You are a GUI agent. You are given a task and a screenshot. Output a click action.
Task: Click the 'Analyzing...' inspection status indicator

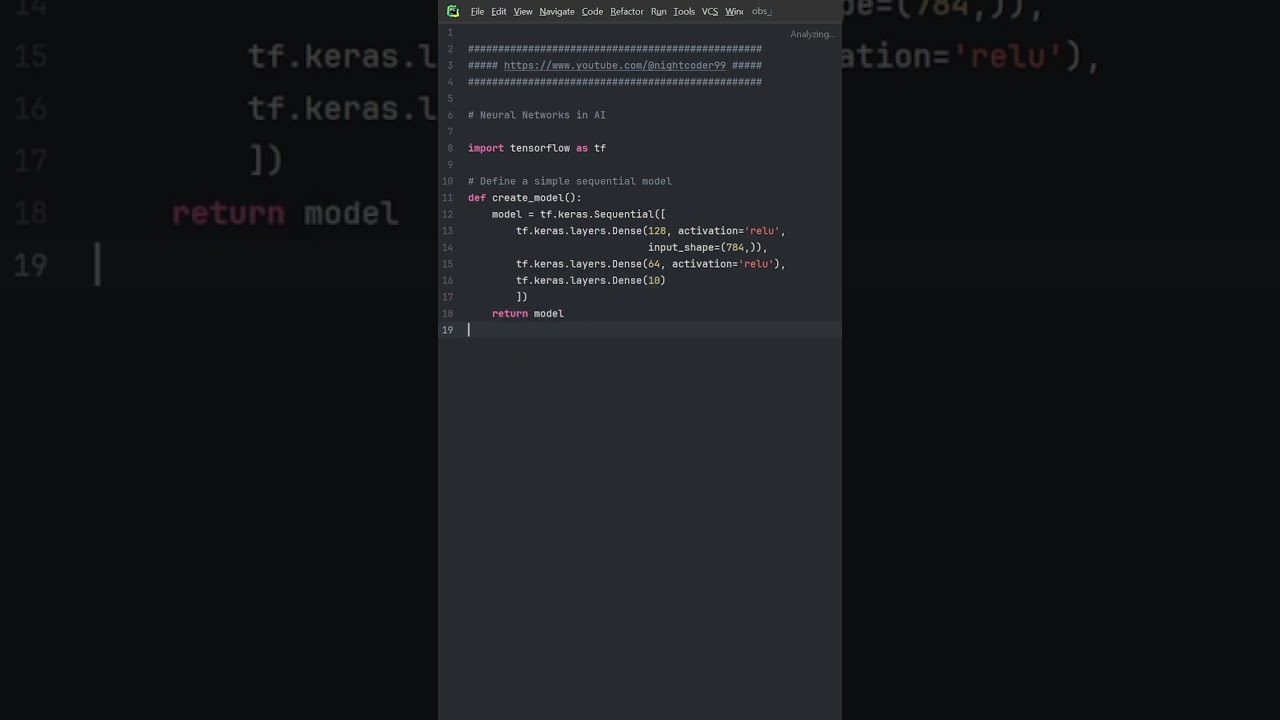[811, 34]
